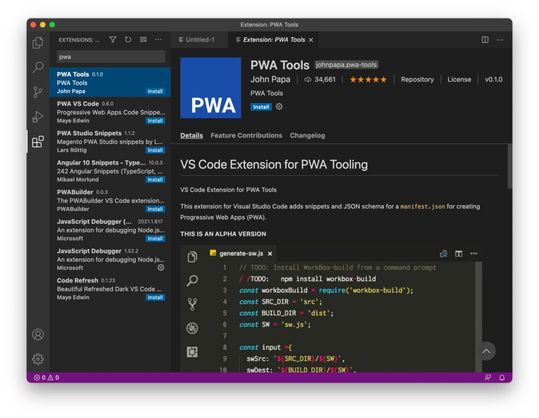Click the v0.1.0 version label
The height and width of the screenshot is (418, 539).
[x=494, y=79]
